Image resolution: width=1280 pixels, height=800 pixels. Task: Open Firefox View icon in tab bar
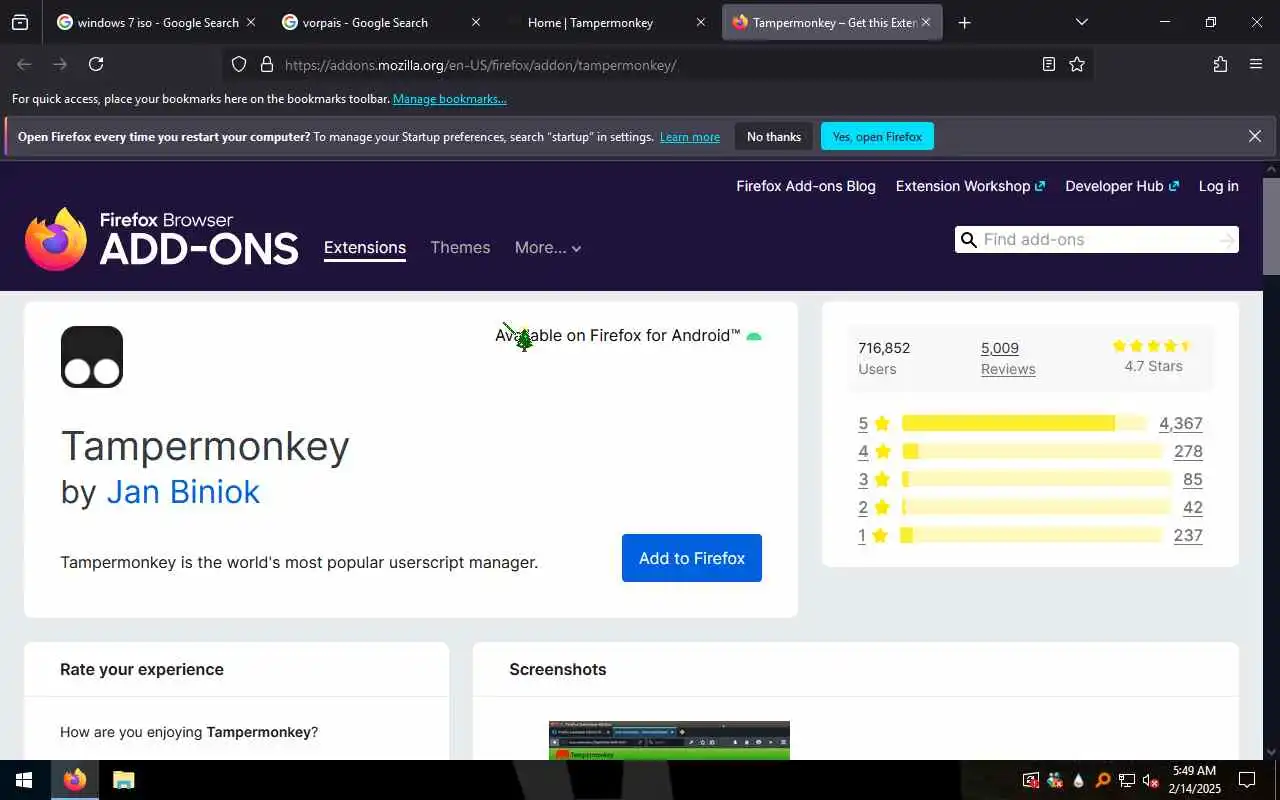click(x=20, y=22)
